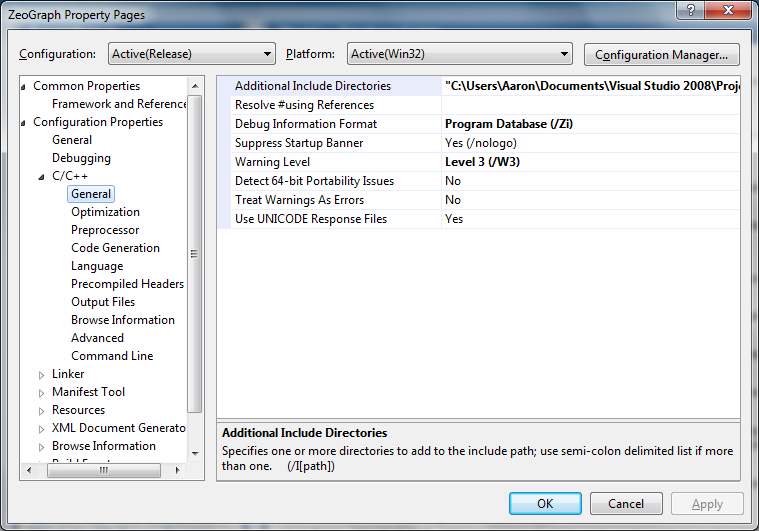Collapse the C/C++ tree node

[x=42, y=177]
